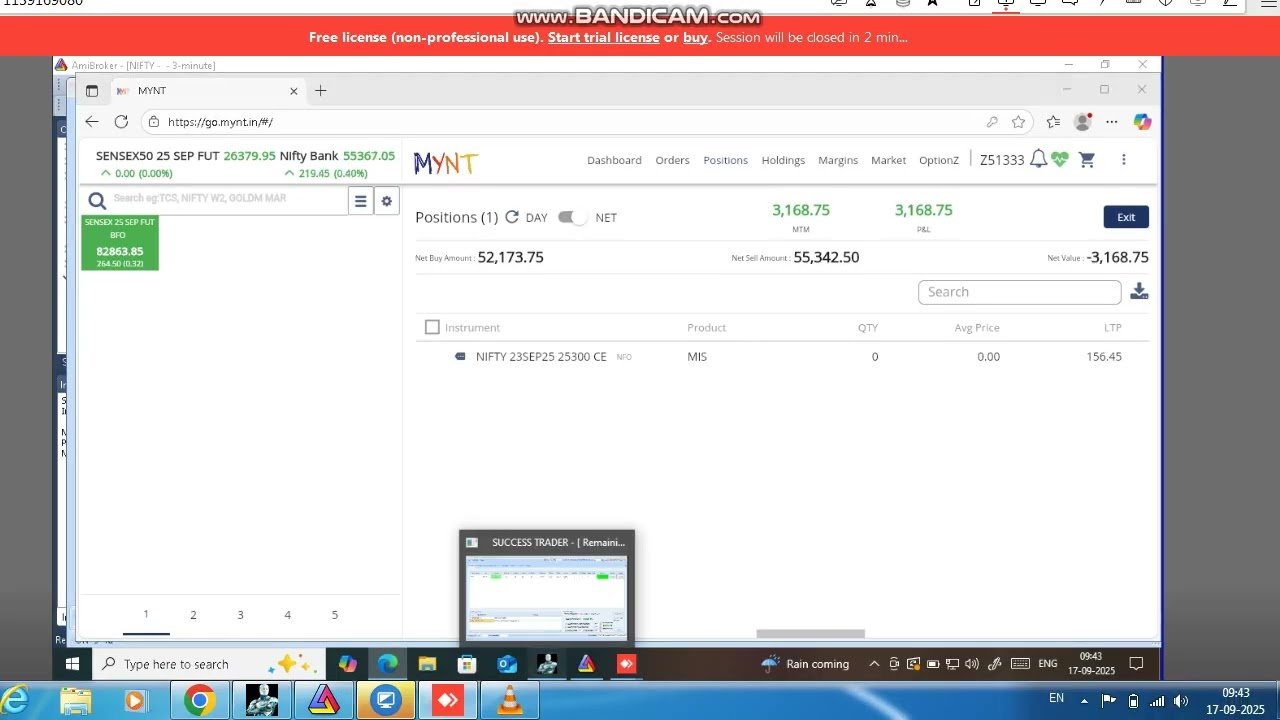The height and width of the screenshot is (720, 1280).
Task: Click the favorites star in address bar
Action: 1018,122
